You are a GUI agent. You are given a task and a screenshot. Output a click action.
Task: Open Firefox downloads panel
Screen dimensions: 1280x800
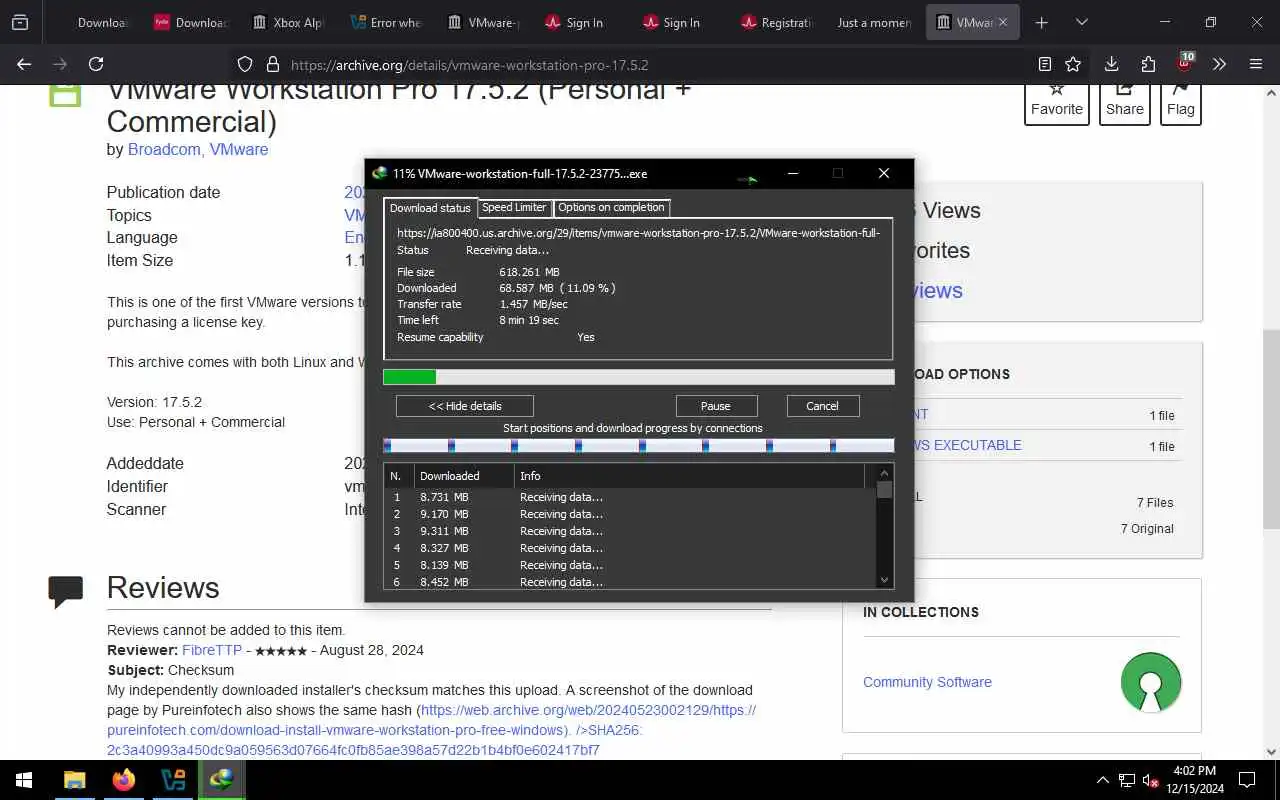(1111, 64)
